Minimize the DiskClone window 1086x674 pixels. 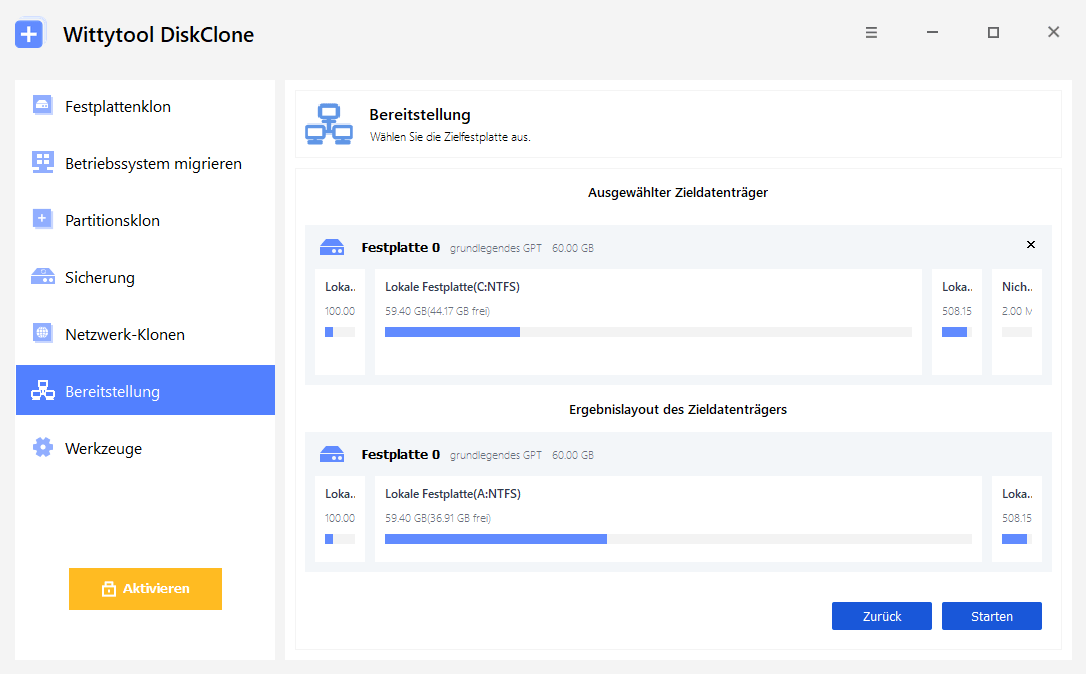[932, 33]
